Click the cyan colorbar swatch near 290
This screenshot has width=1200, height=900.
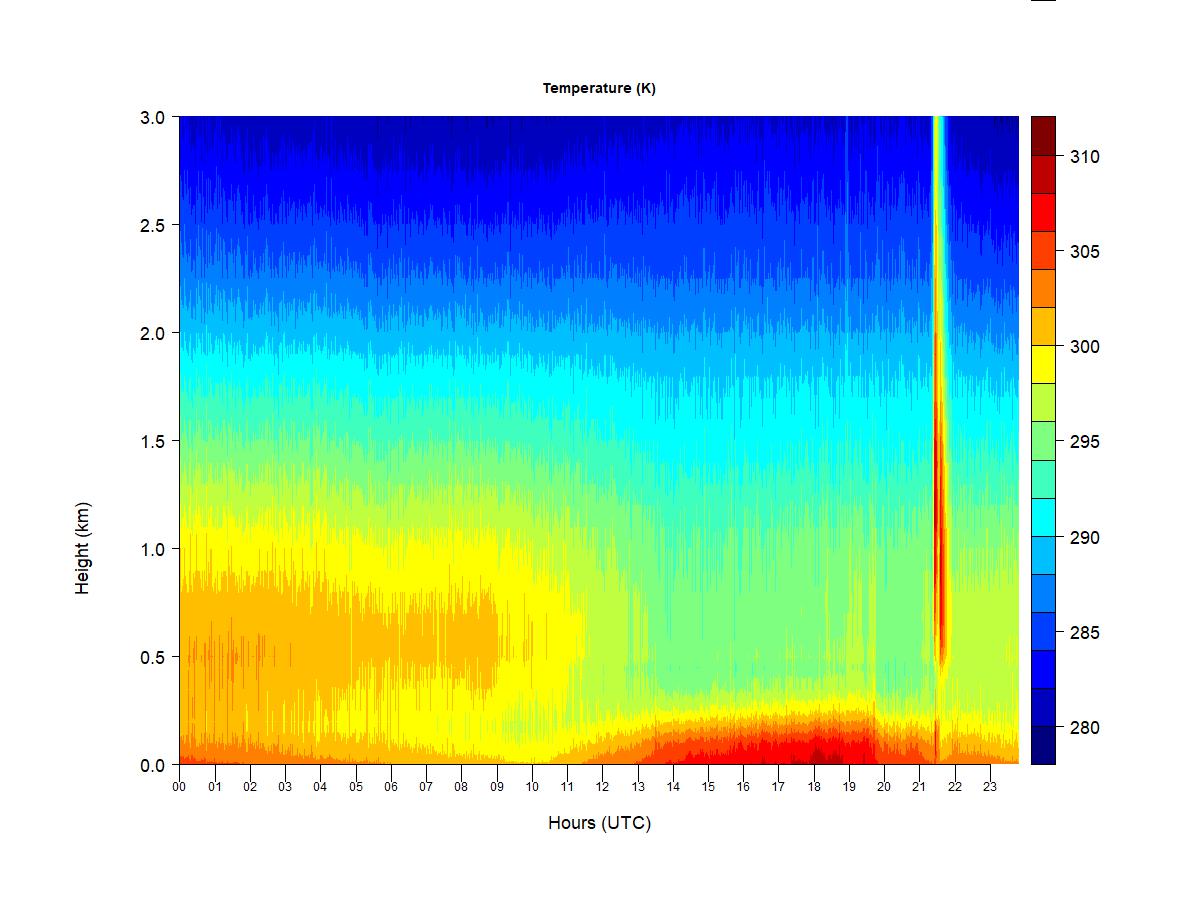coord(1043,516)
